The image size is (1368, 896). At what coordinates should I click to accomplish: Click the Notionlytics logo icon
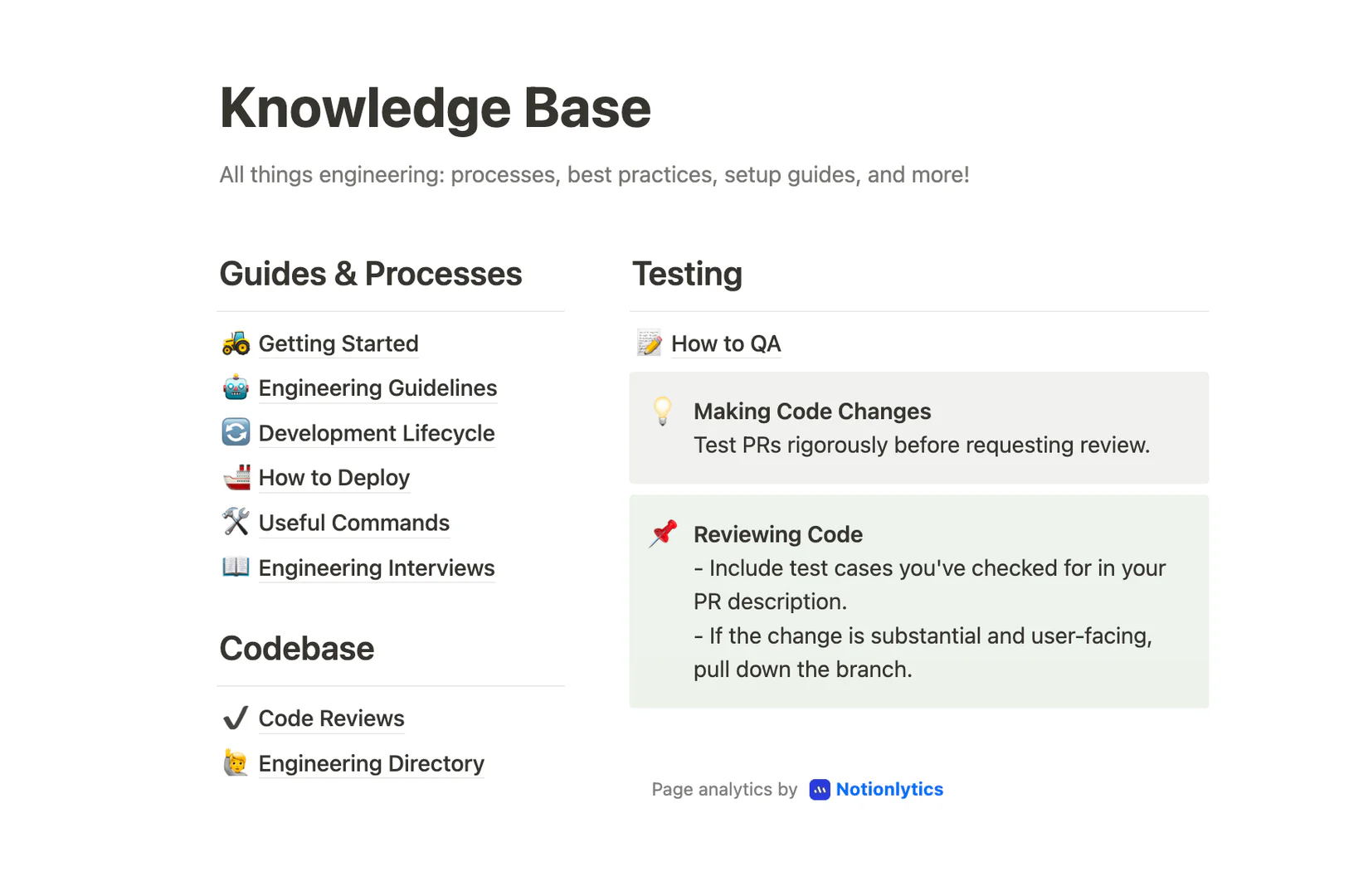click(819, 790)
